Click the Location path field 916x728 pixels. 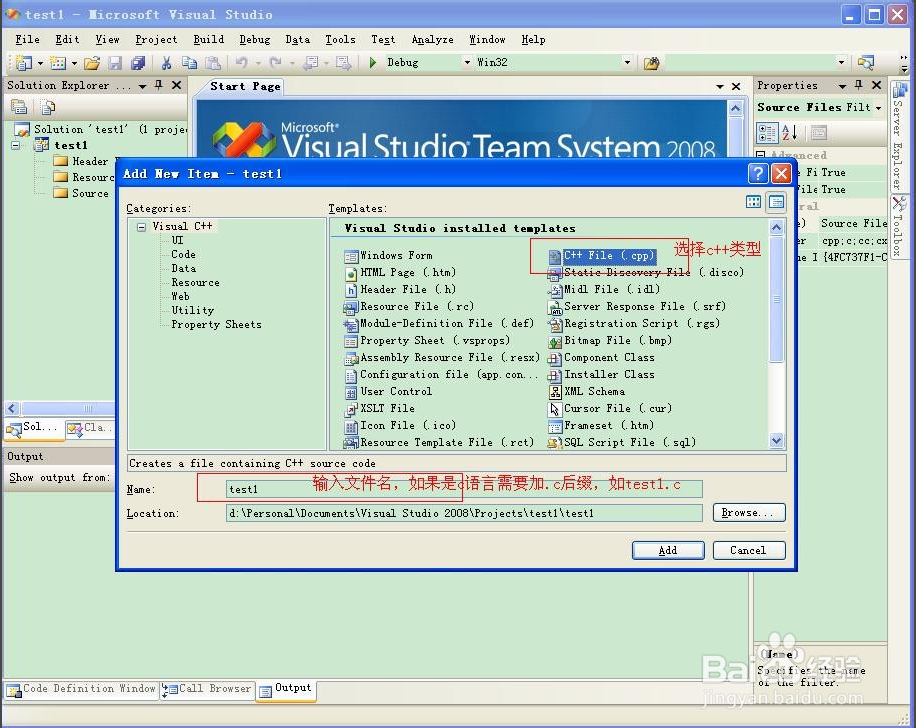tap(464, 512)
